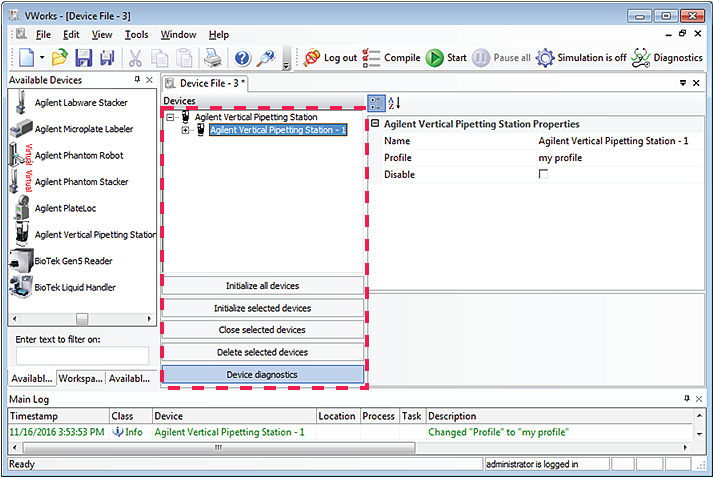Click Initialize all devices button
Viewport: 713px width, 477px height.
tap(262, 286)
